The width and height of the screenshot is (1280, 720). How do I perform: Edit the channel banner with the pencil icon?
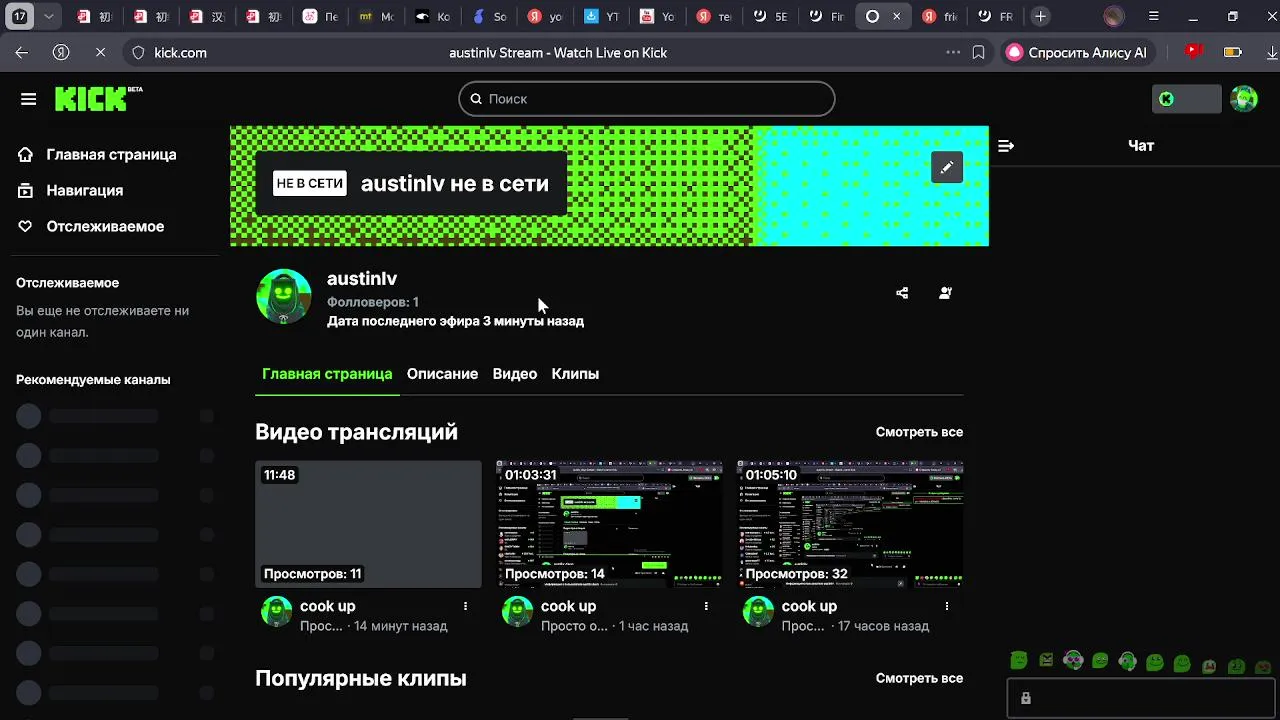(946, 167)
